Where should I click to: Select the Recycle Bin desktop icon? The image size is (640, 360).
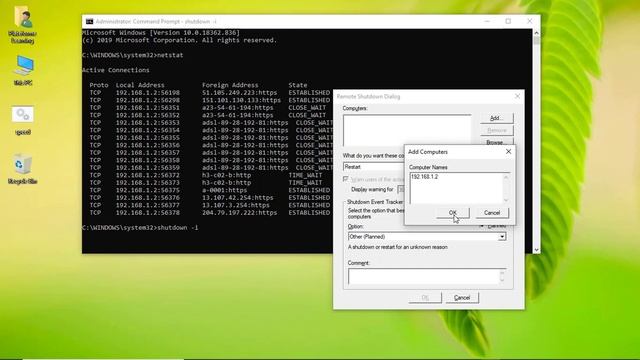(23, 169)
